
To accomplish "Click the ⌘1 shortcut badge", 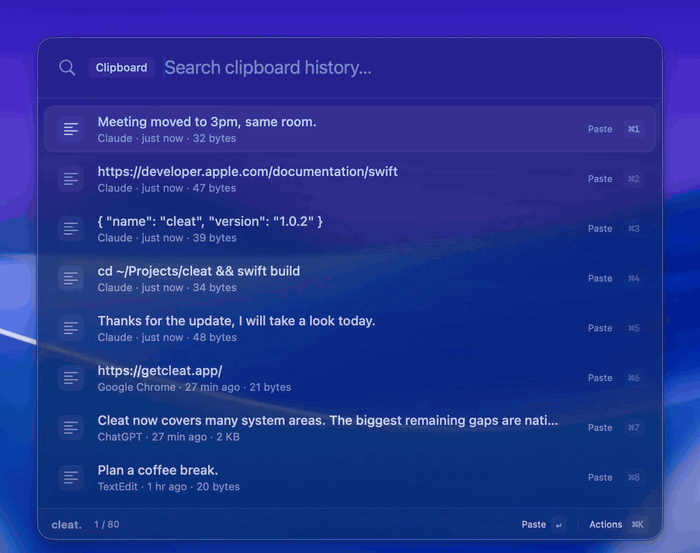I will click(633, 129).
